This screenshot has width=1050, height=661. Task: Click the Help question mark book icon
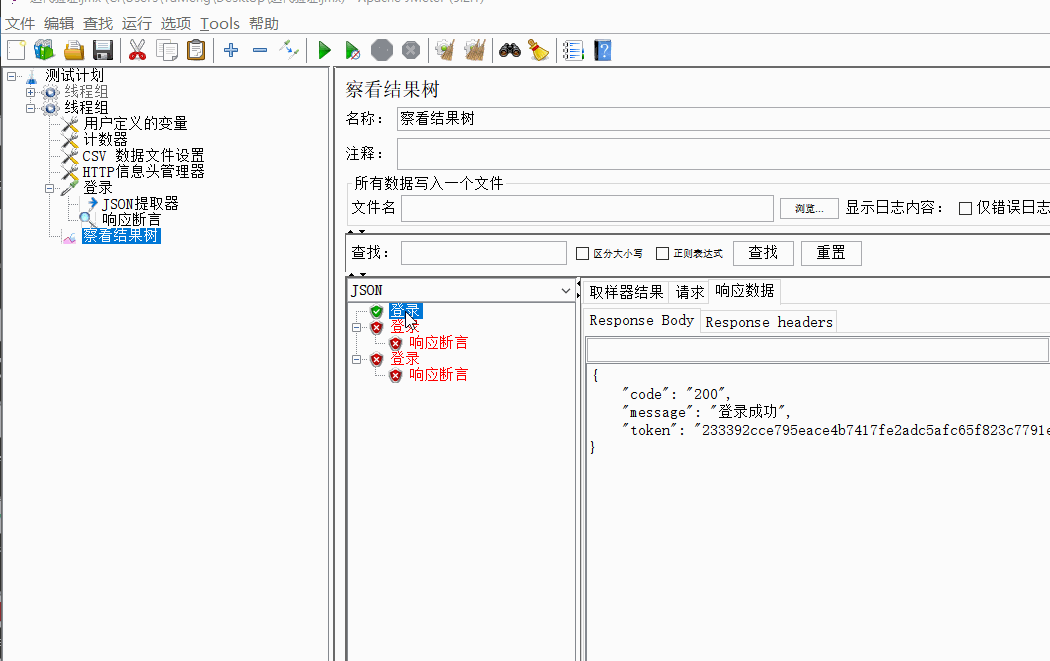[x=602, y=50]
